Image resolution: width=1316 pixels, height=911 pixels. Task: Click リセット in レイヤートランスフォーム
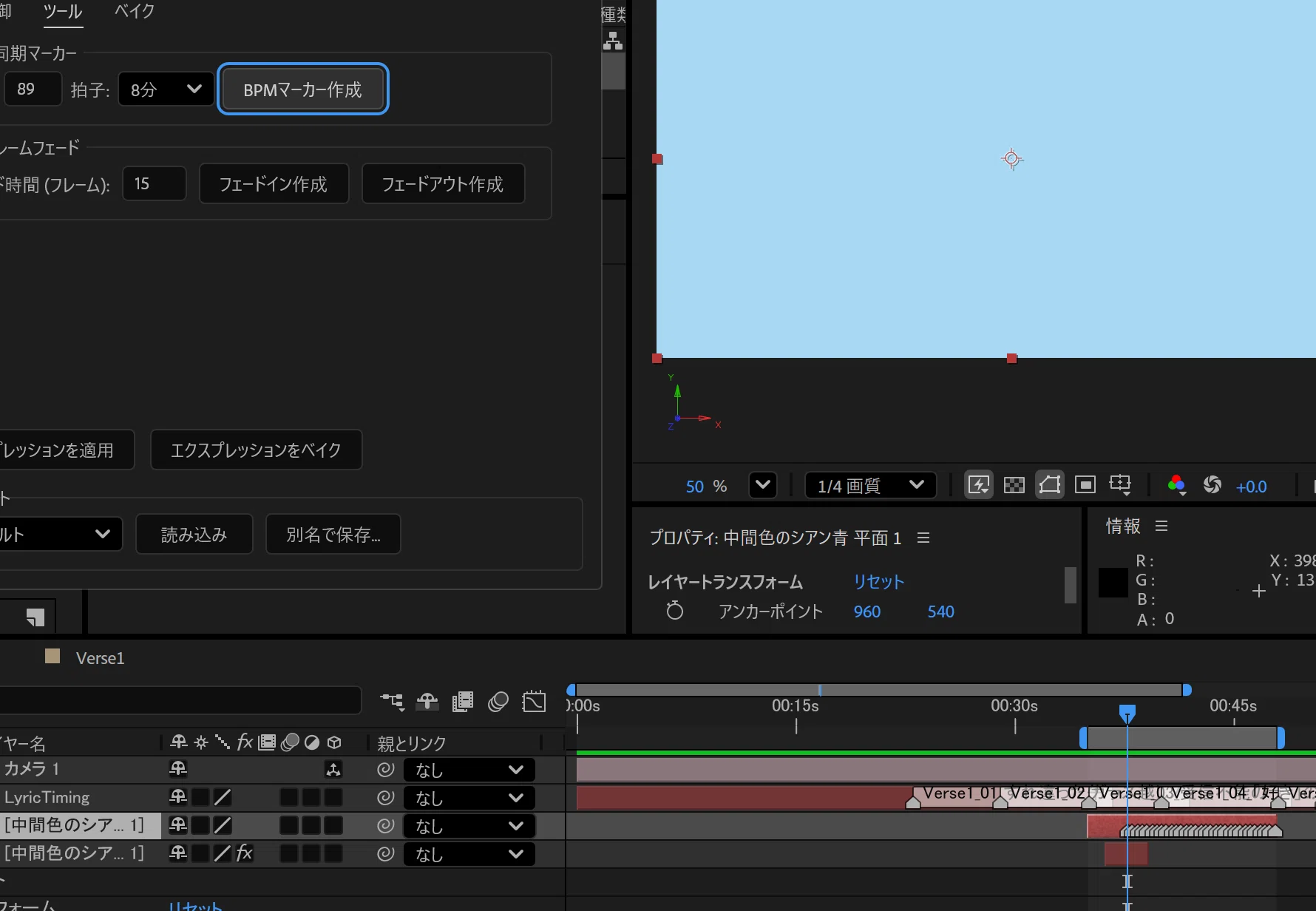click(878, 582)
